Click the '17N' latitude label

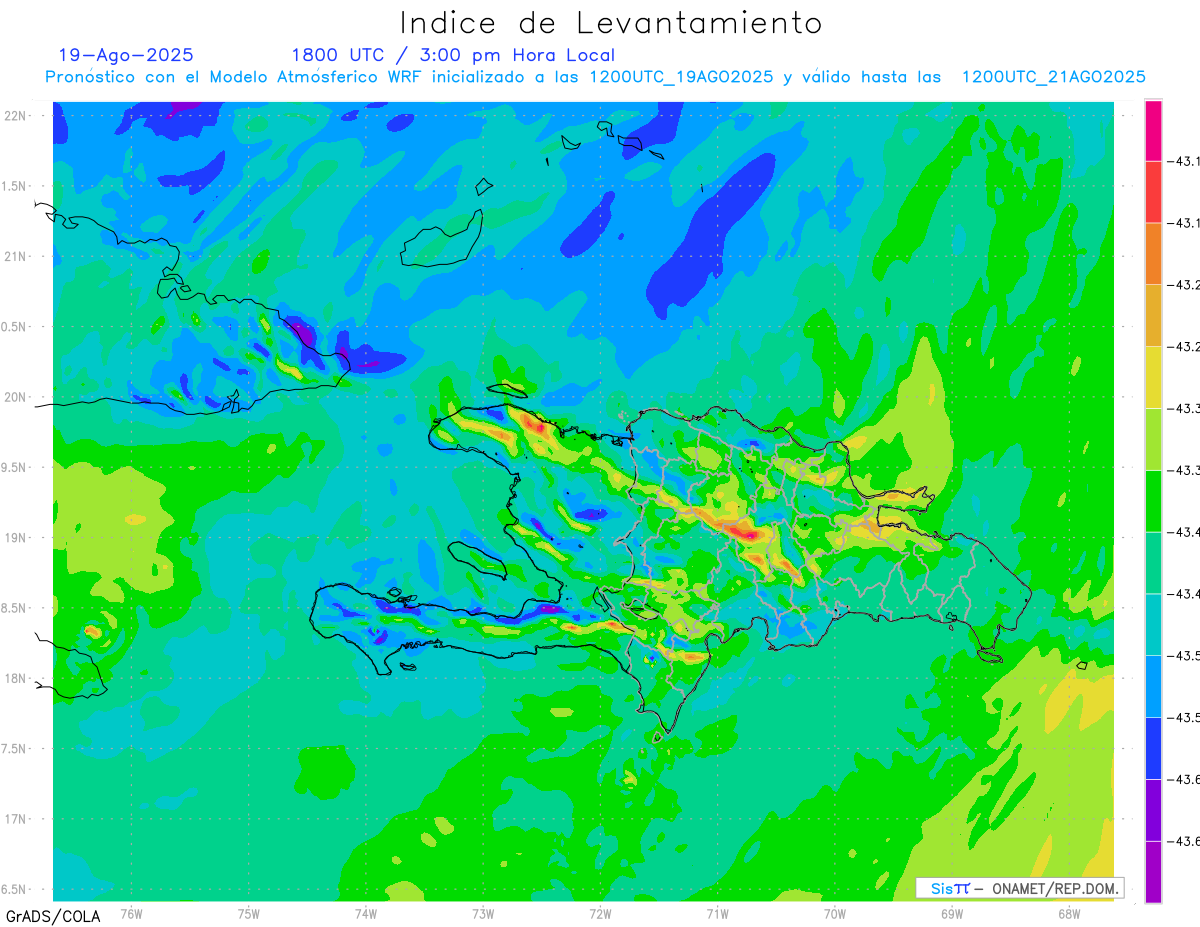tap(14, 819)
